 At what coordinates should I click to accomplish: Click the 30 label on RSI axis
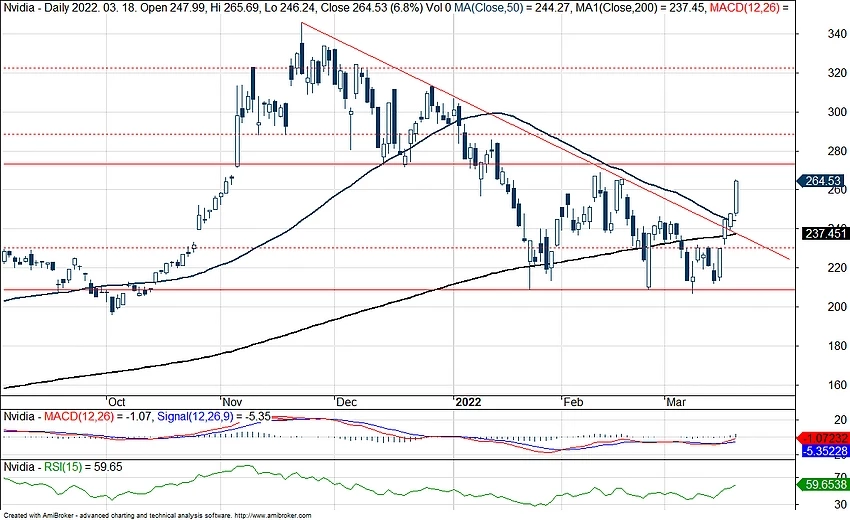[x=840, y=504]
